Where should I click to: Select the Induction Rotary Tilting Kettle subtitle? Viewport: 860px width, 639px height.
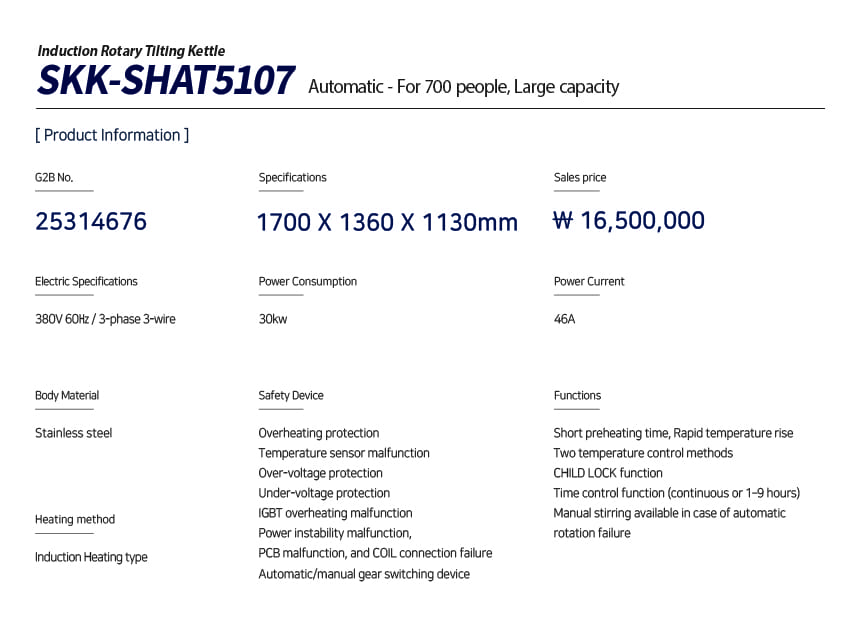131,50
